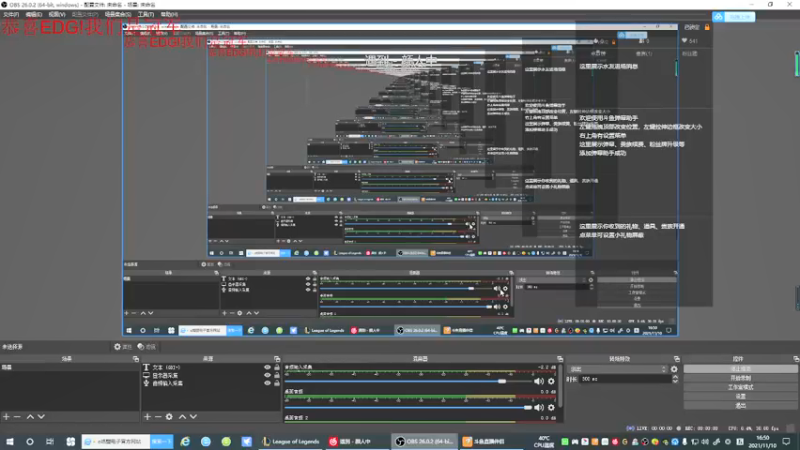Mute 桌面音频 with its speaker icon
The height and width of the screenshot is (450, 800).
[x=539, y=407]
